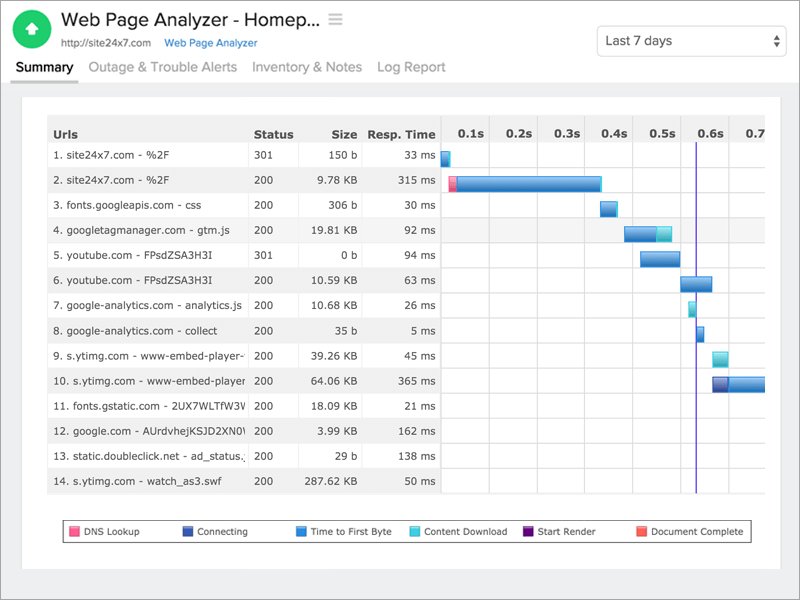This screenshot has width=800, height=600.
Task: Sort by the Resp. Time column header
Action: (402, 134)
